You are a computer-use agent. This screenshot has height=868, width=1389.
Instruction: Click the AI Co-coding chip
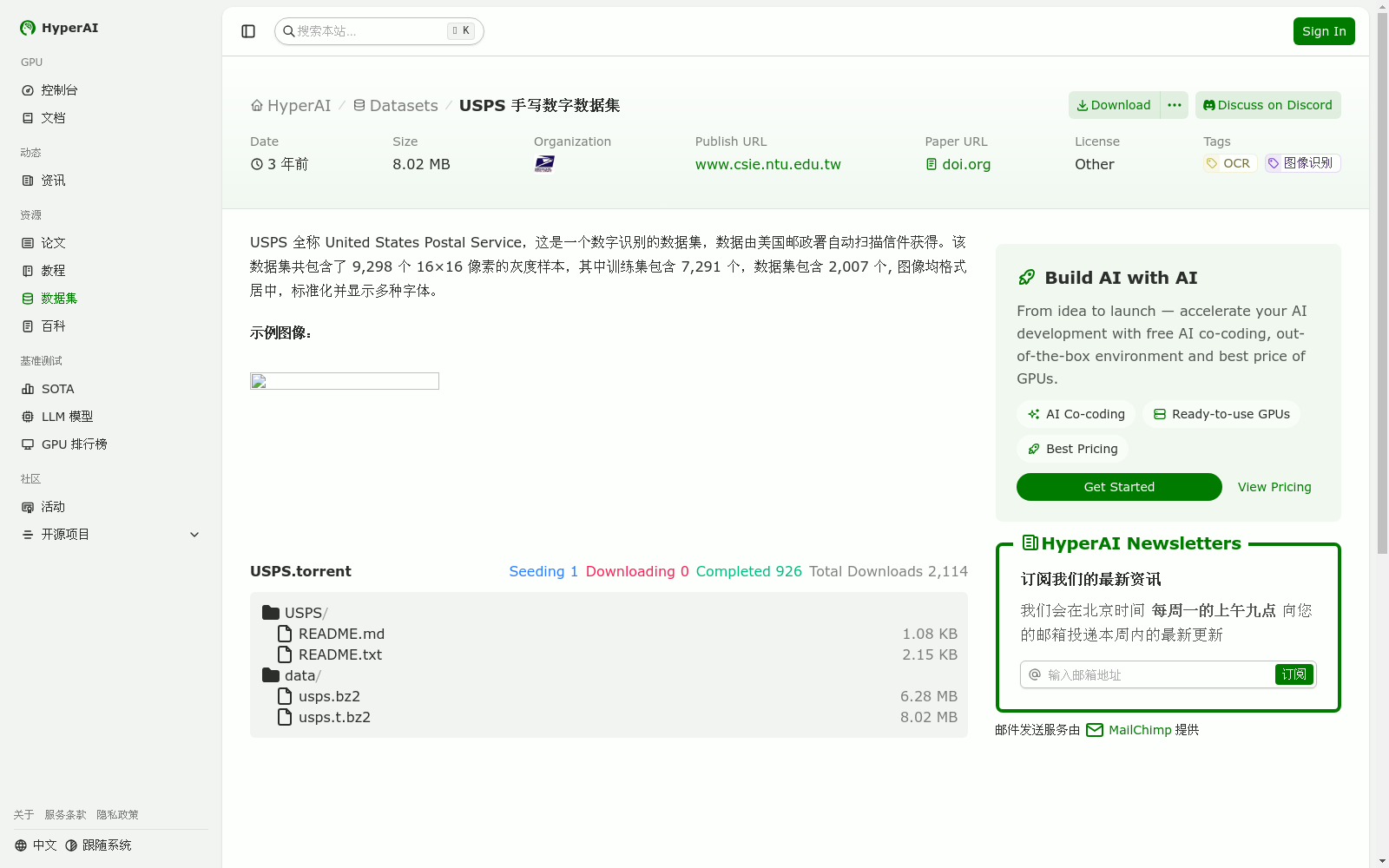[1076, 414]
